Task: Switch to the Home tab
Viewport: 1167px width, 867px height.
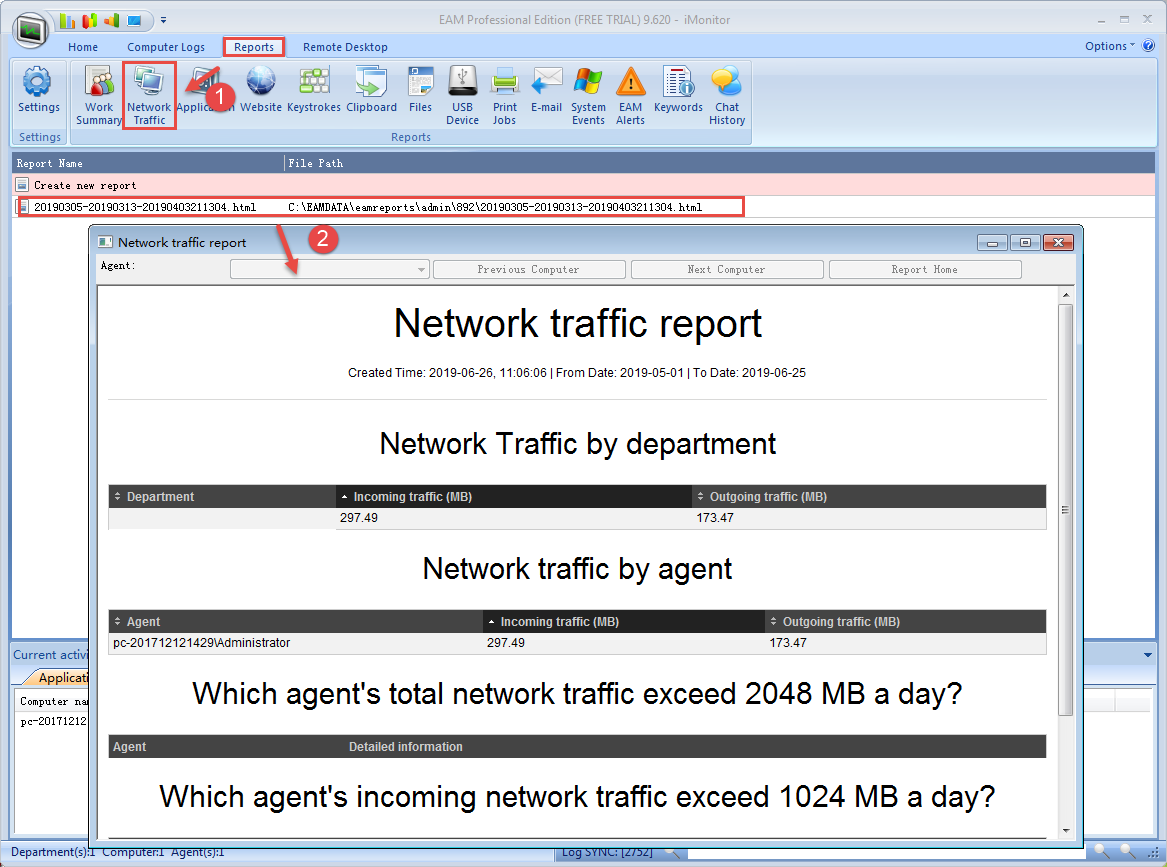Action: tap(83, 47)
